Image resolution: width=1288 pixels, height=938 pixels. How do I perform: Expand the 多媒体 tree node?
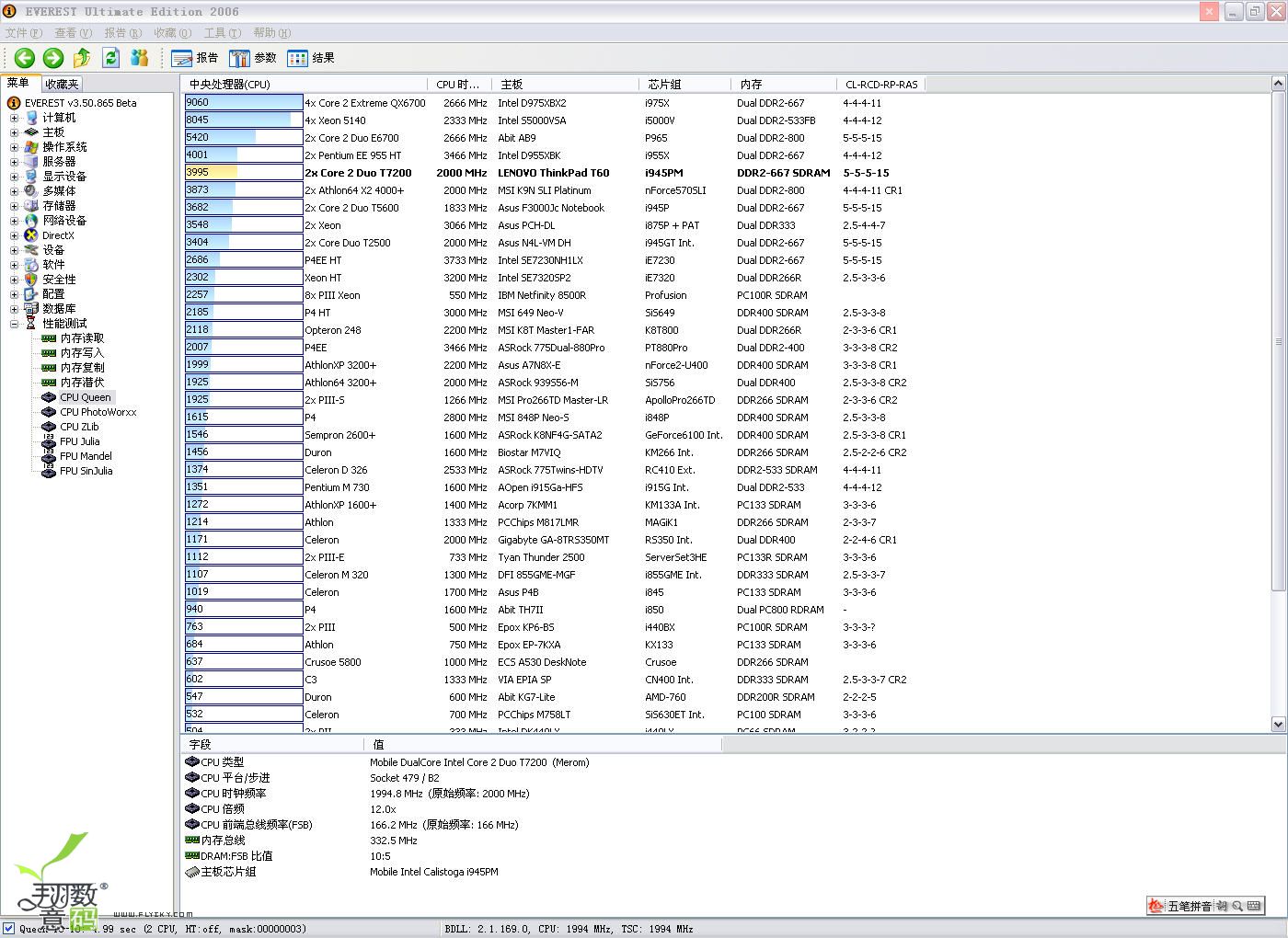(x=14, y=191)
